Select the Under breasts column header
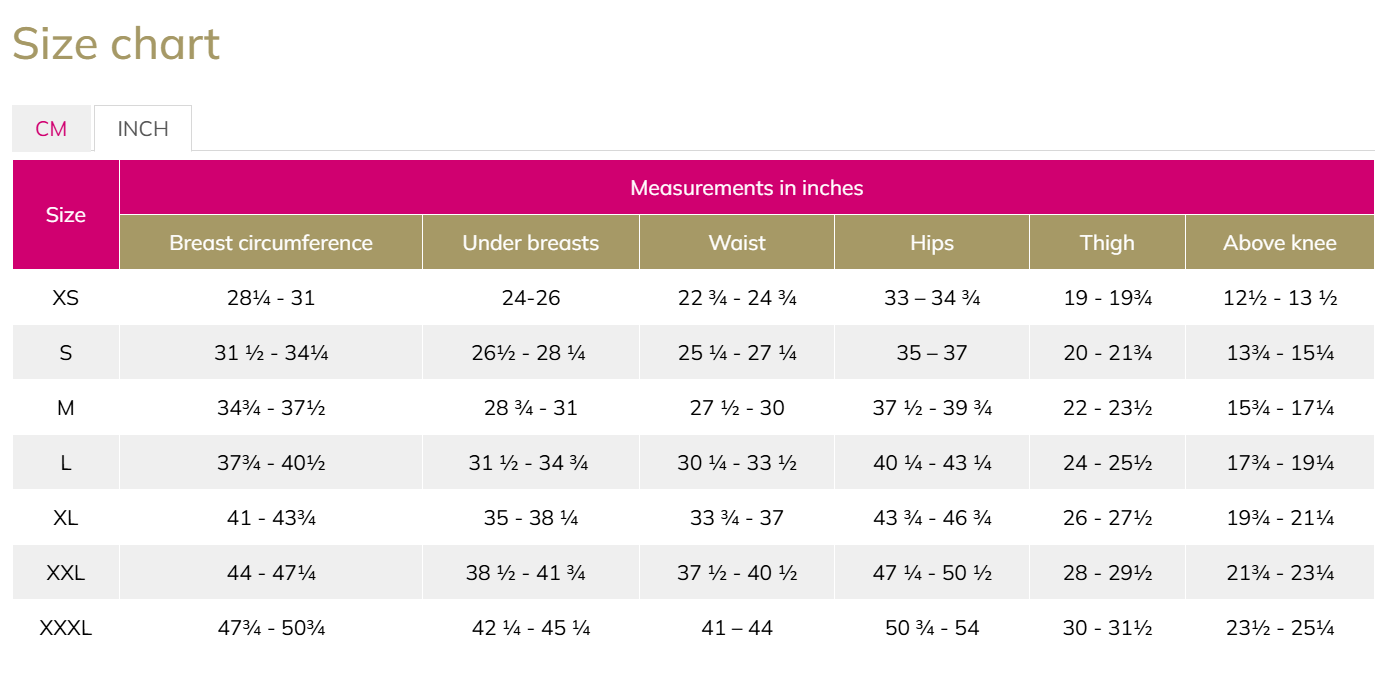1388x683 pixels. click(530, 243)
